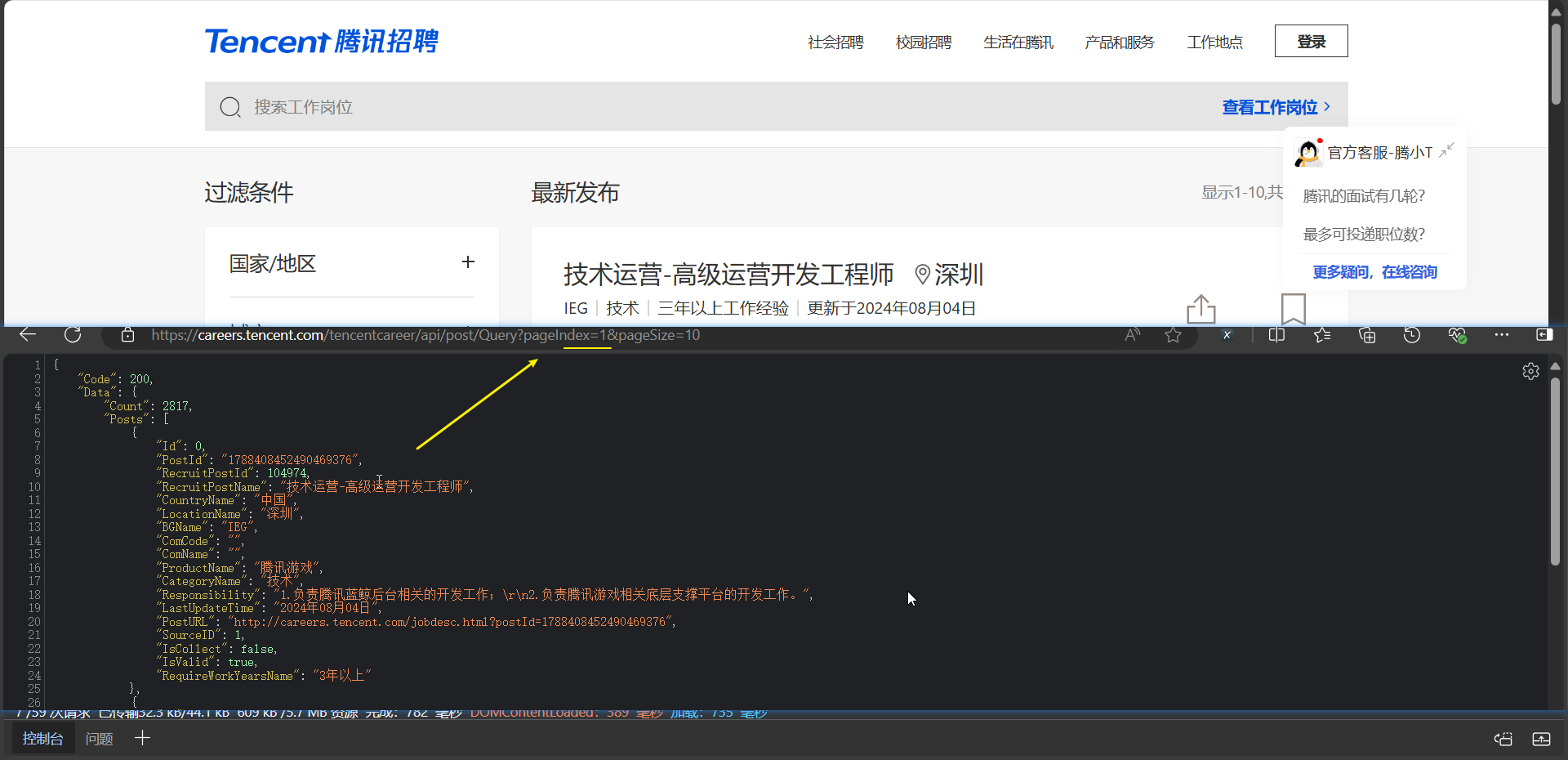1568x760 pixels.
Task: Click the 登录 button
Action: pos(1311,41)
